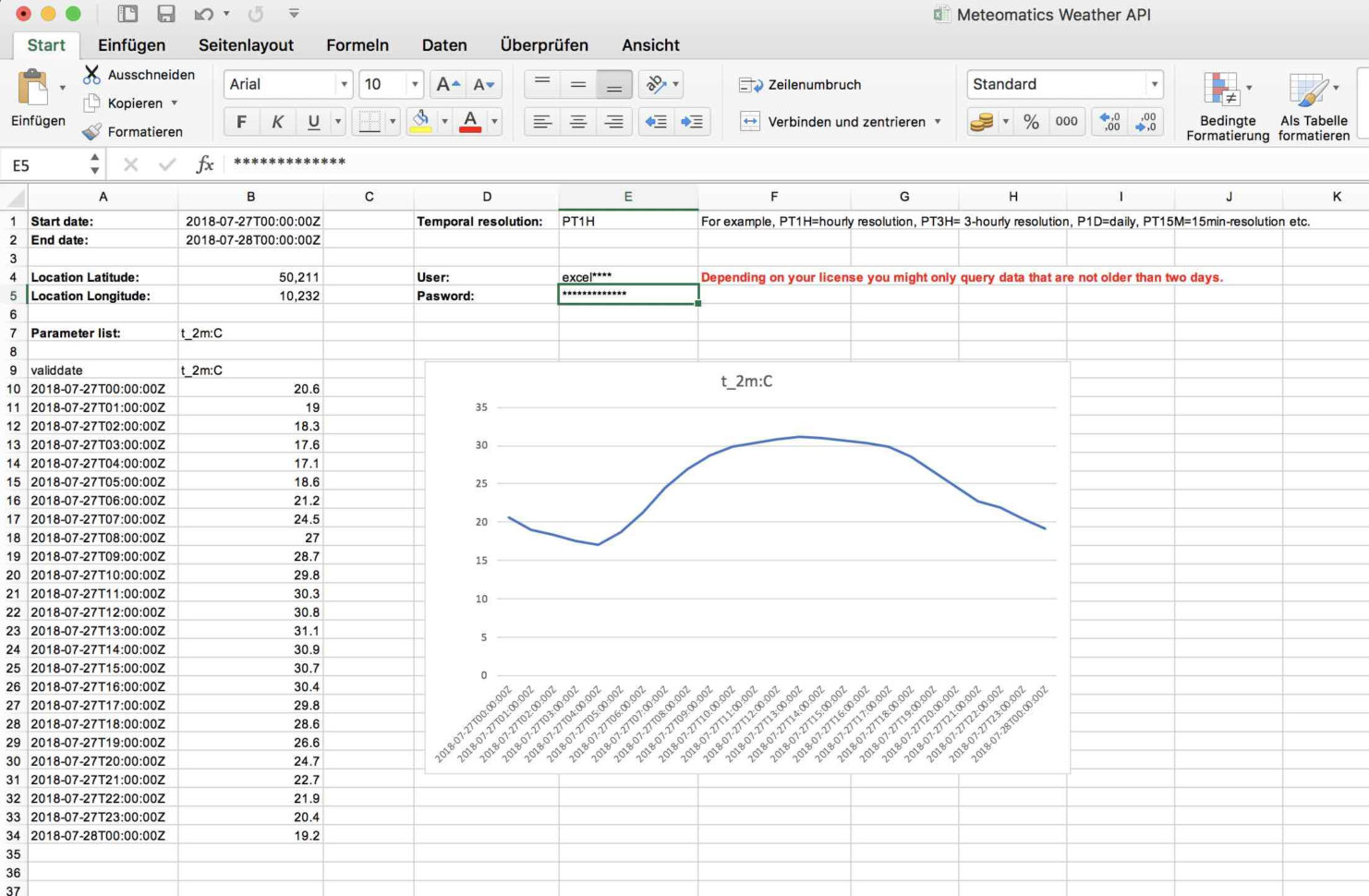Screen dimensions: 1369x896
Task: Toggle italic formatting with K button
Action: (x=277, y=122)
